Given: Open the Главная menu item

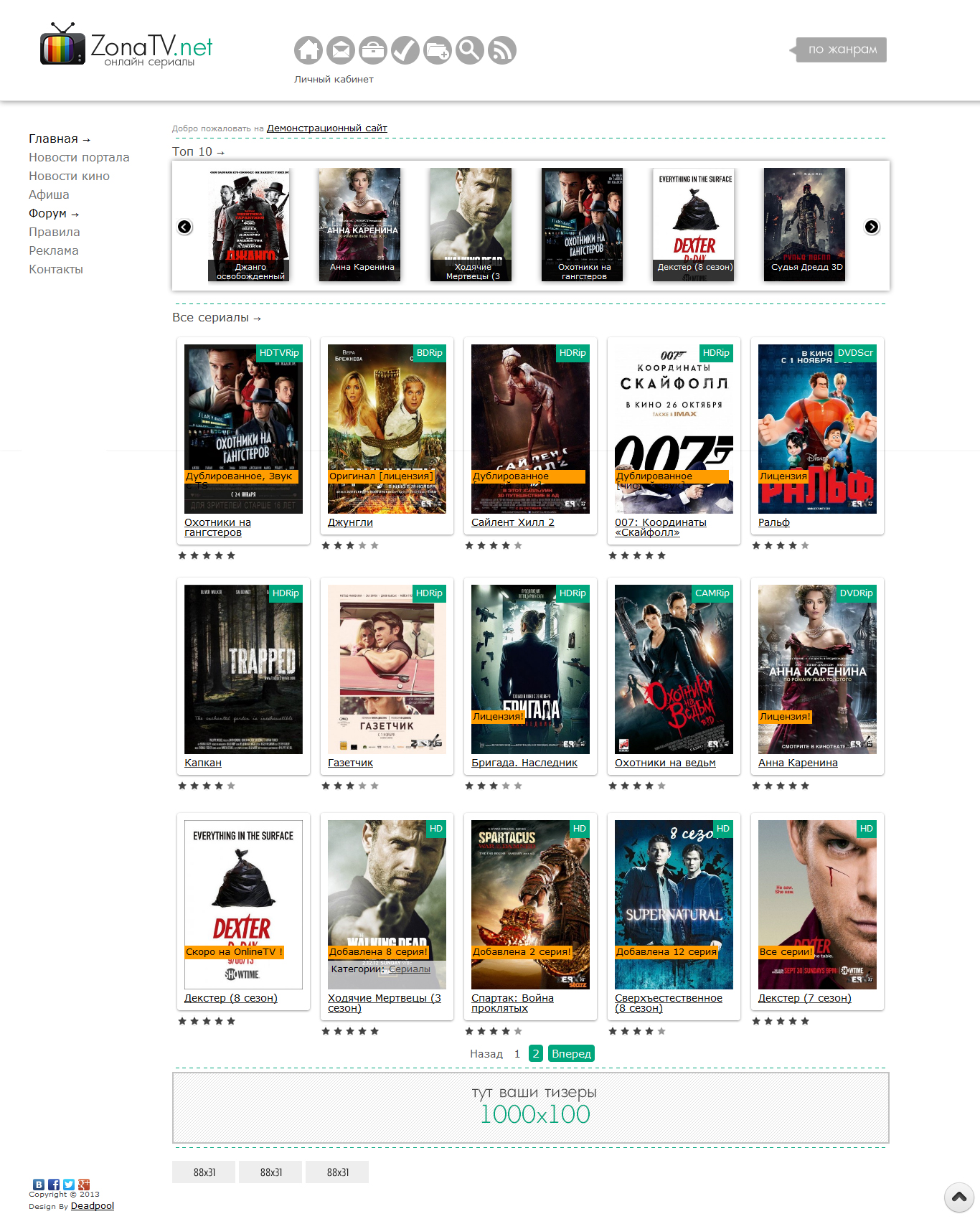Looking at the screenshot, I should 60,139.
